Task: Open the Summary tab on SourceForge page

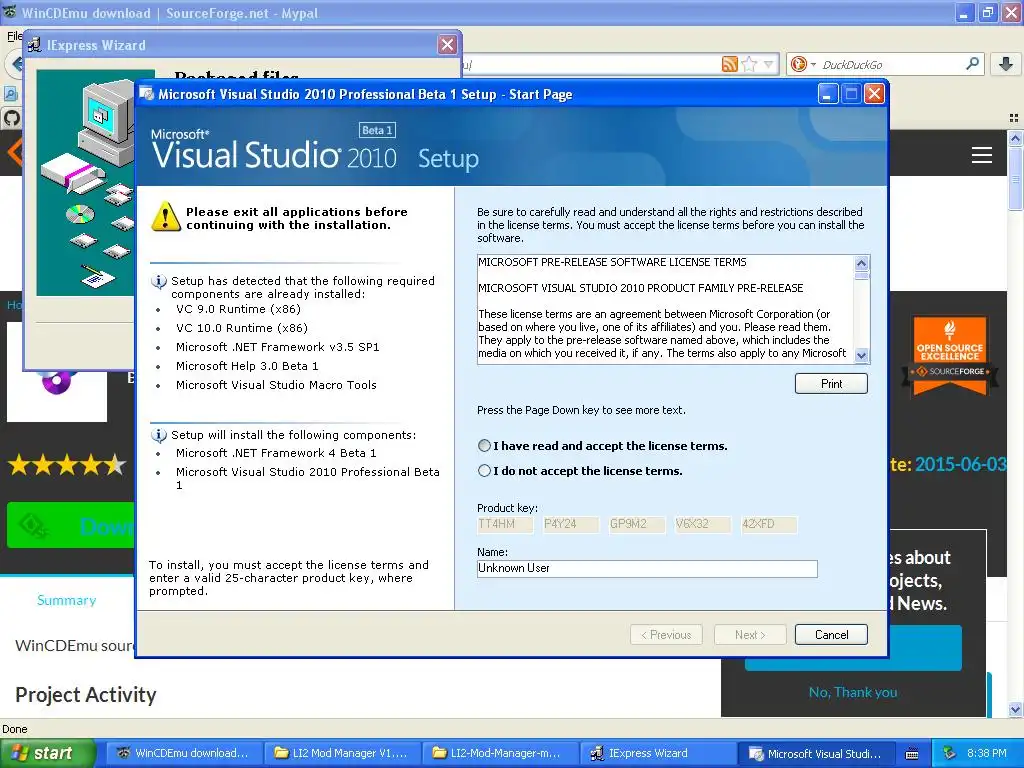Action: (x=67, y=600)
